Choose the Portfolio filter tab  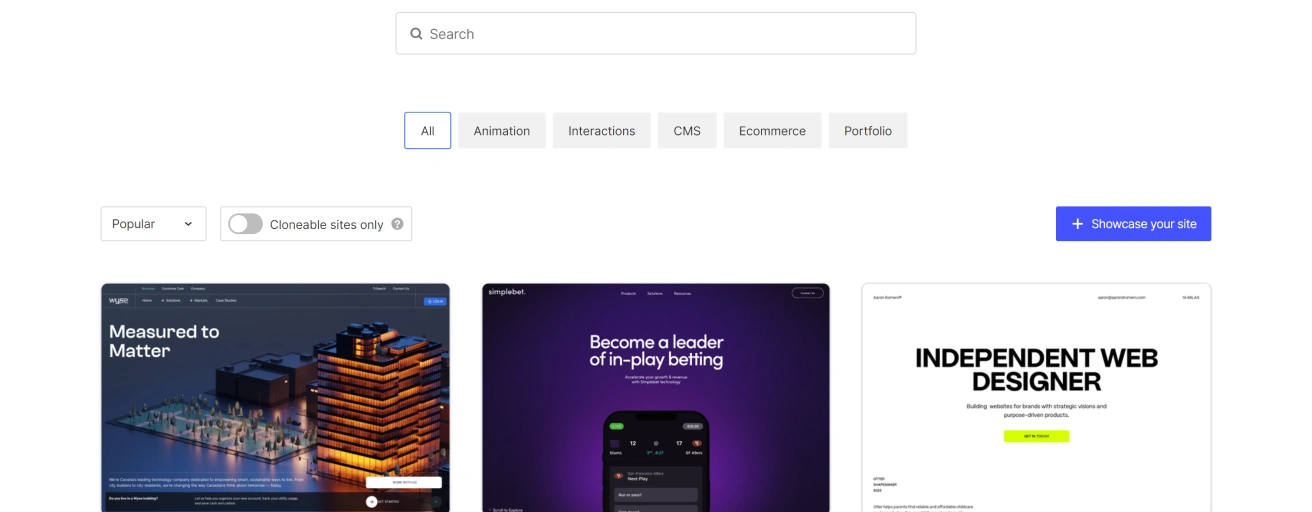868,131
